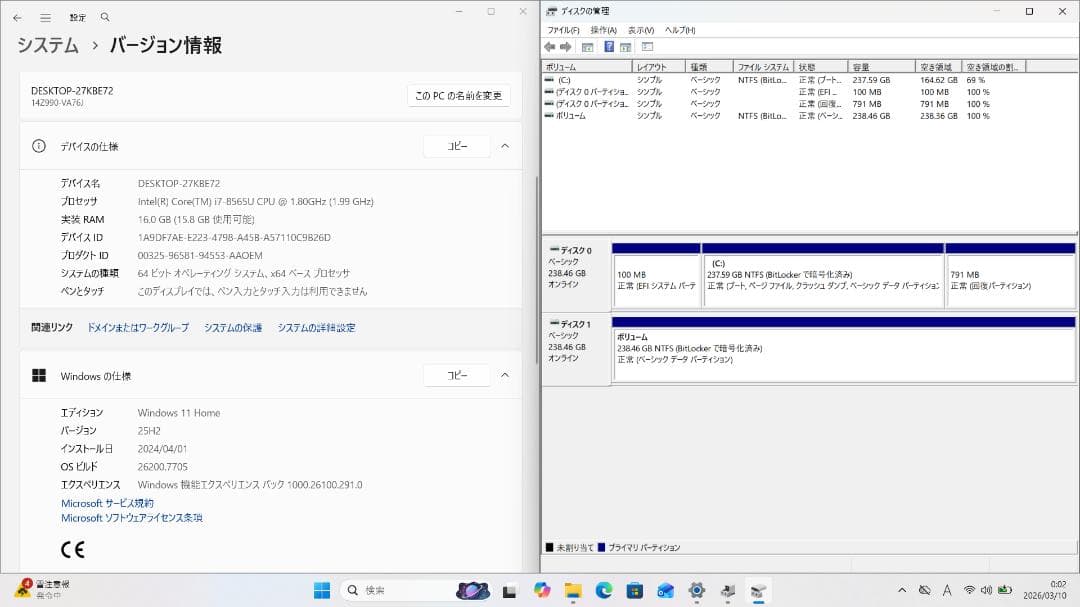Click the search magnifier in Settings title bar
This screenshot has height=607, width=1080.
click(105, 17)
